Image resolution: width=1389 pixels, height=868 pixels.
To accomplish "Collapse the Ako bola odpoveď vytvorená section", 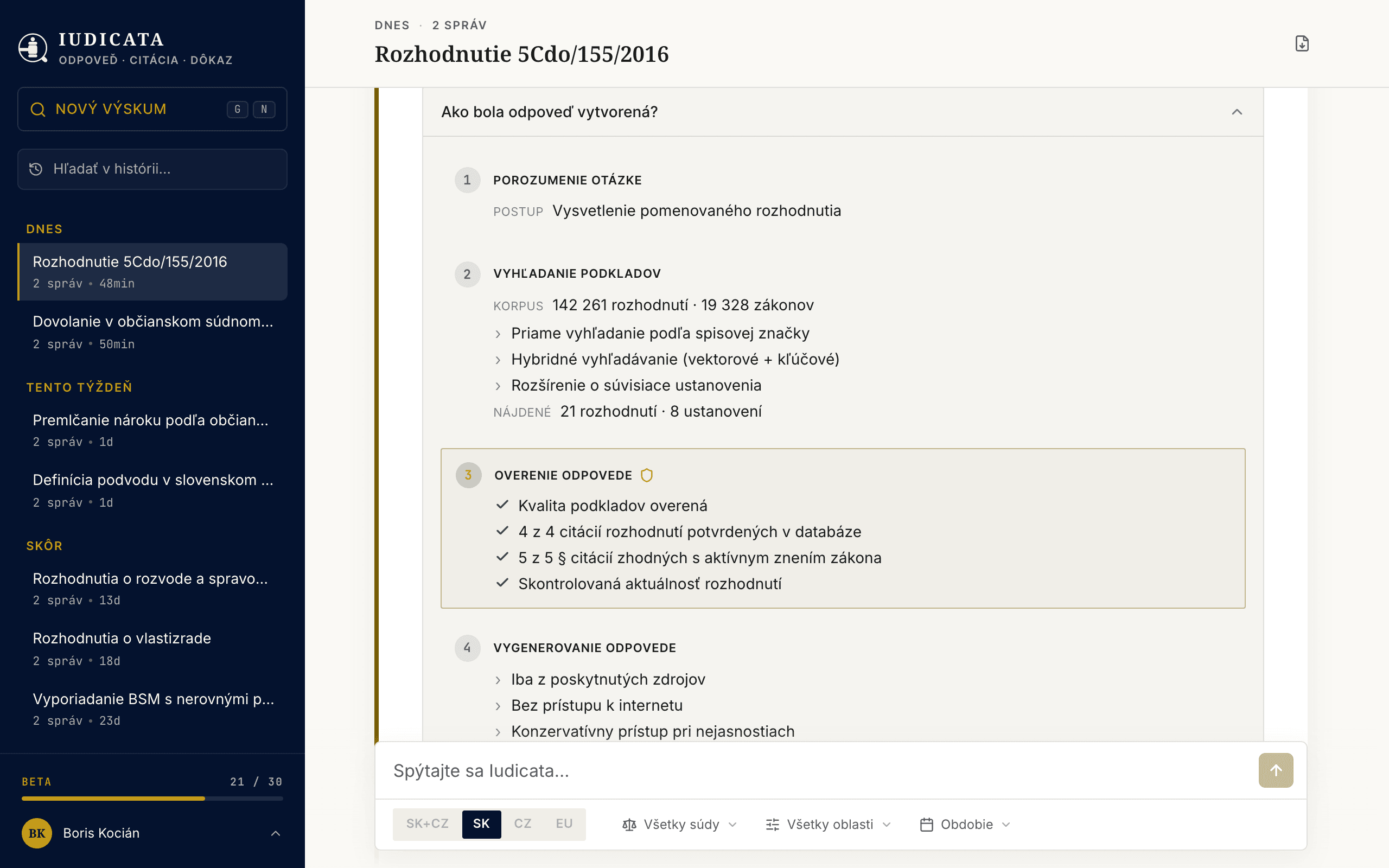I will point(1237,112).
